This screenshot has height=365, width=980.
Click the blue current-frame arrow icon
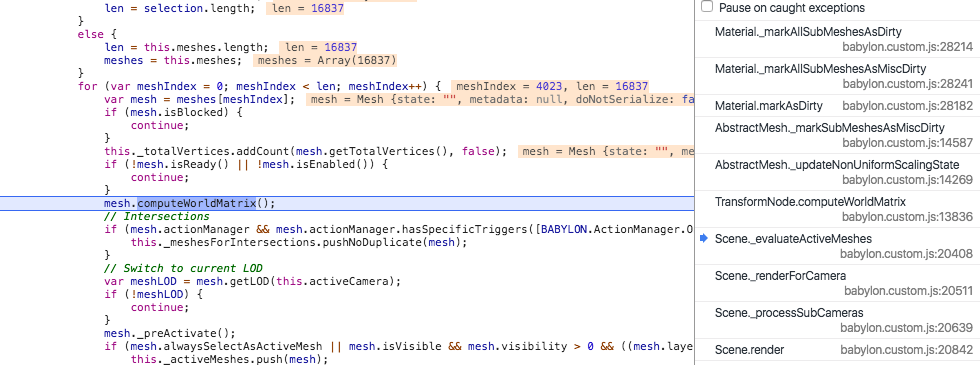click(704, 238)
